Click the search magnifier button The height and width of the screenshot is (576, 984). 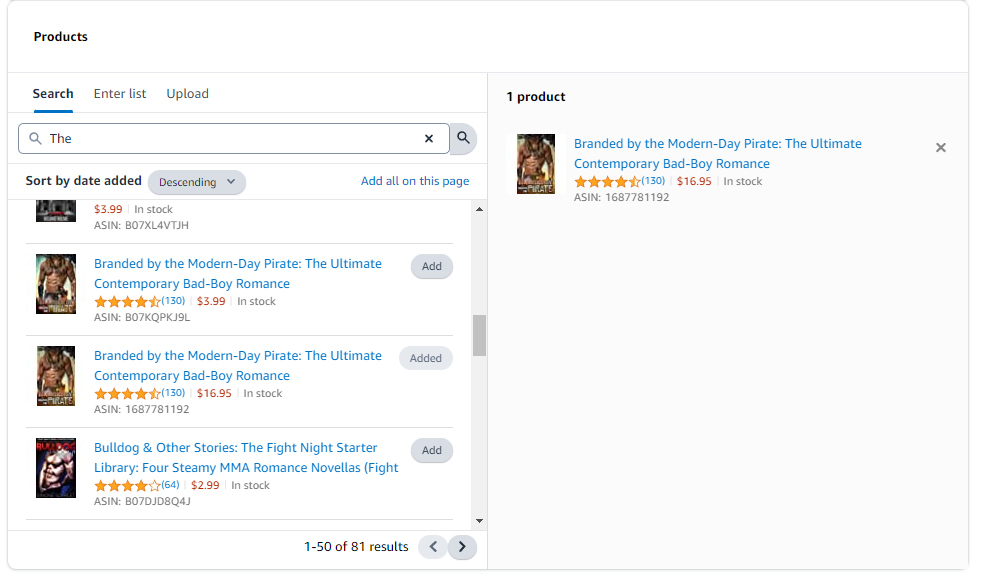click(x=463, y=138)
